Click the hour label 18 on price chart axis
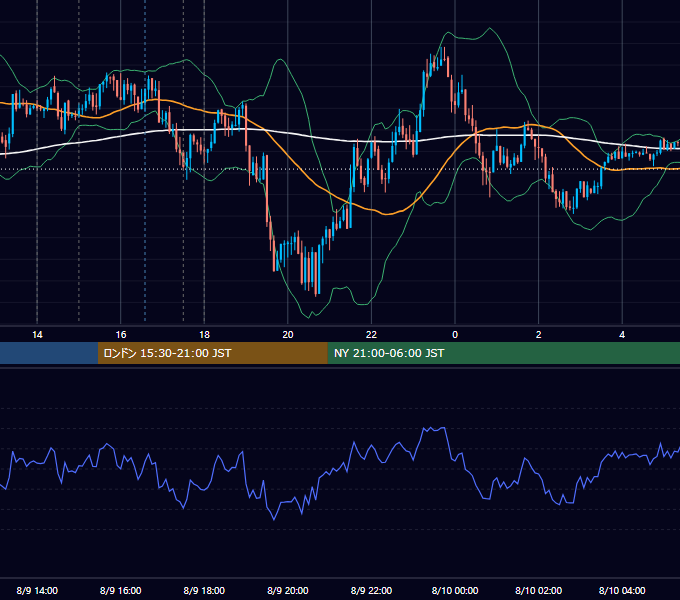The width and height of the screenshot is (680, 600). 204,335
